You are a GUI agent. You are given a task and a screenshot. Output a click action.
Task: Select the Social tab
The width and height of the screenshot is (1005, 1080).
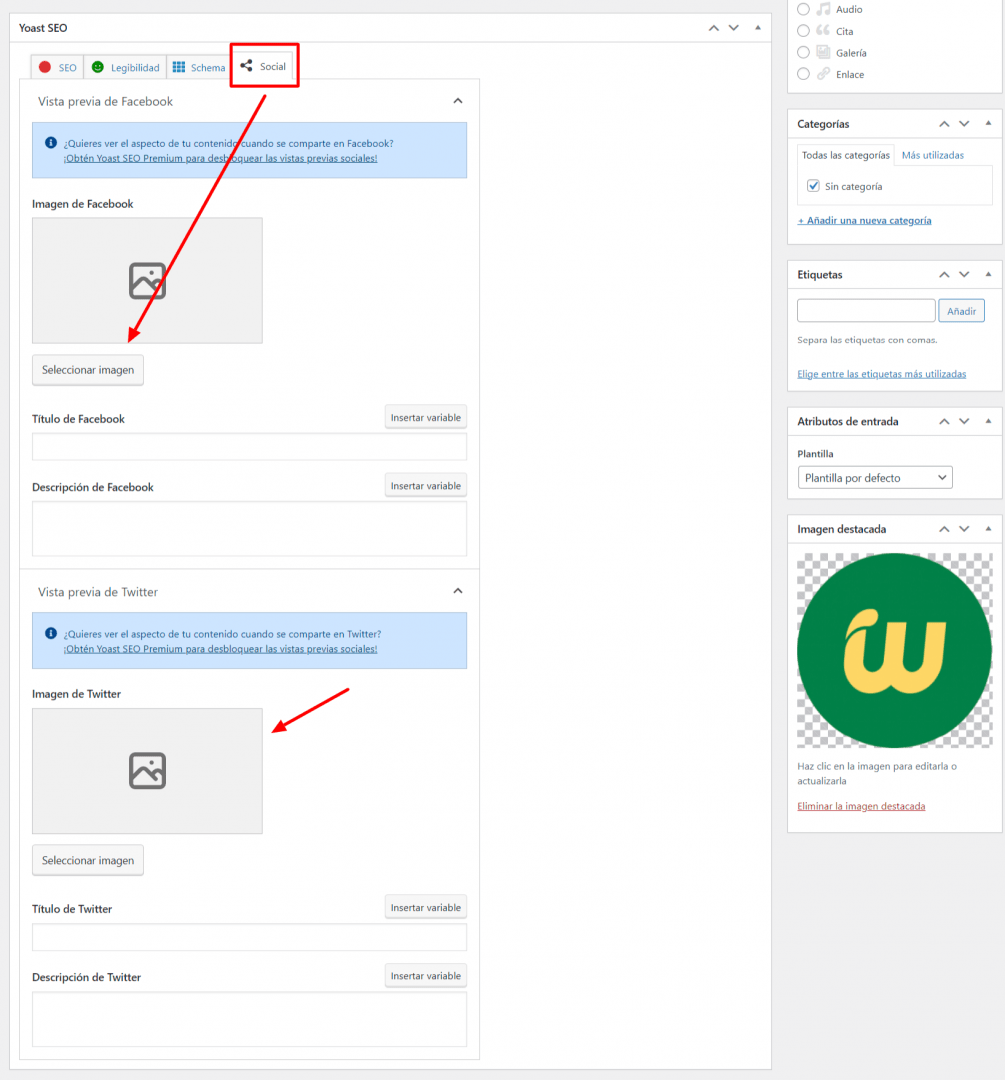[264, 66]
